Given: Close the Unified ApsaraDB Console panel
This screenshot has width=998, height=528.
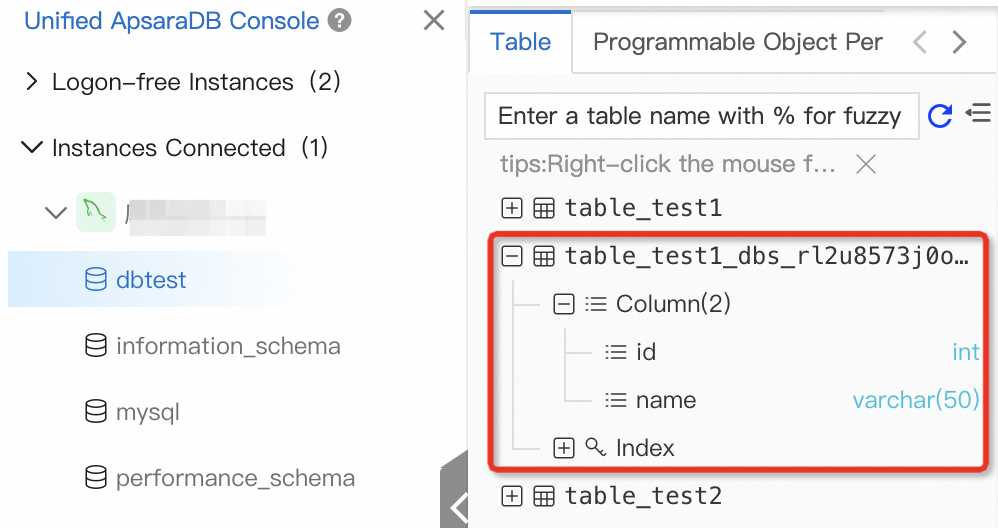Looking at the screenshot, I should [434, 20].
